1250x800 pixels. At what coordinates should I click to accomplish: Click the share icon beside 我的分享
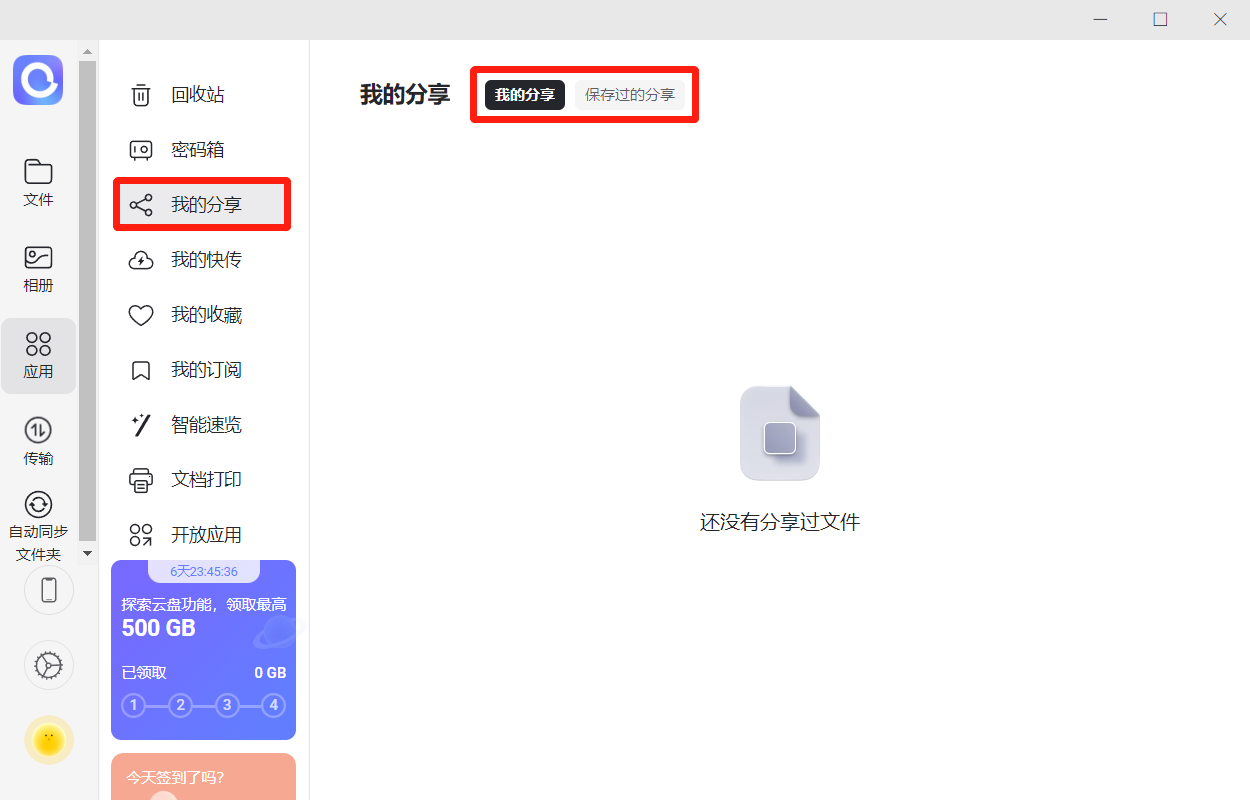pyautogui.click(x=141, y=206)
